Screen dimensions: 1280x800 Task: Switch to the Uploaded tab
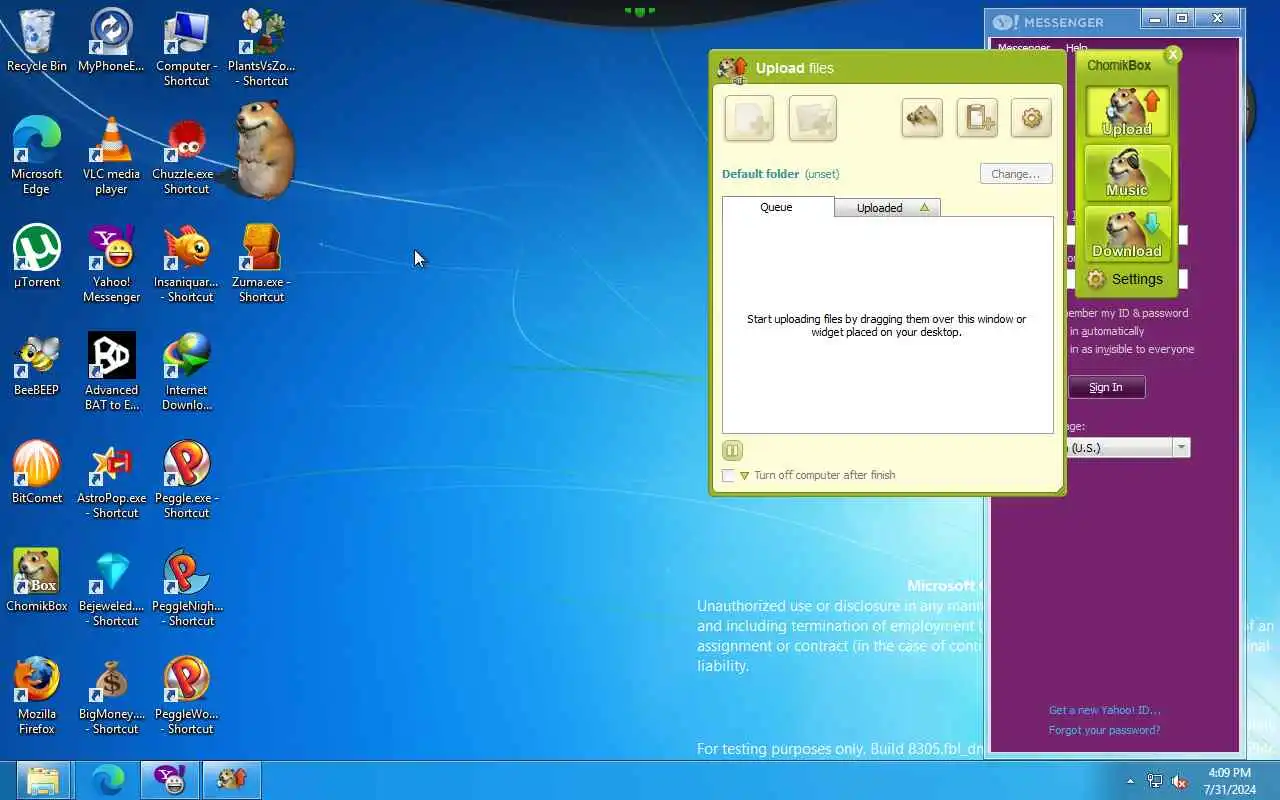coord(887,208)
